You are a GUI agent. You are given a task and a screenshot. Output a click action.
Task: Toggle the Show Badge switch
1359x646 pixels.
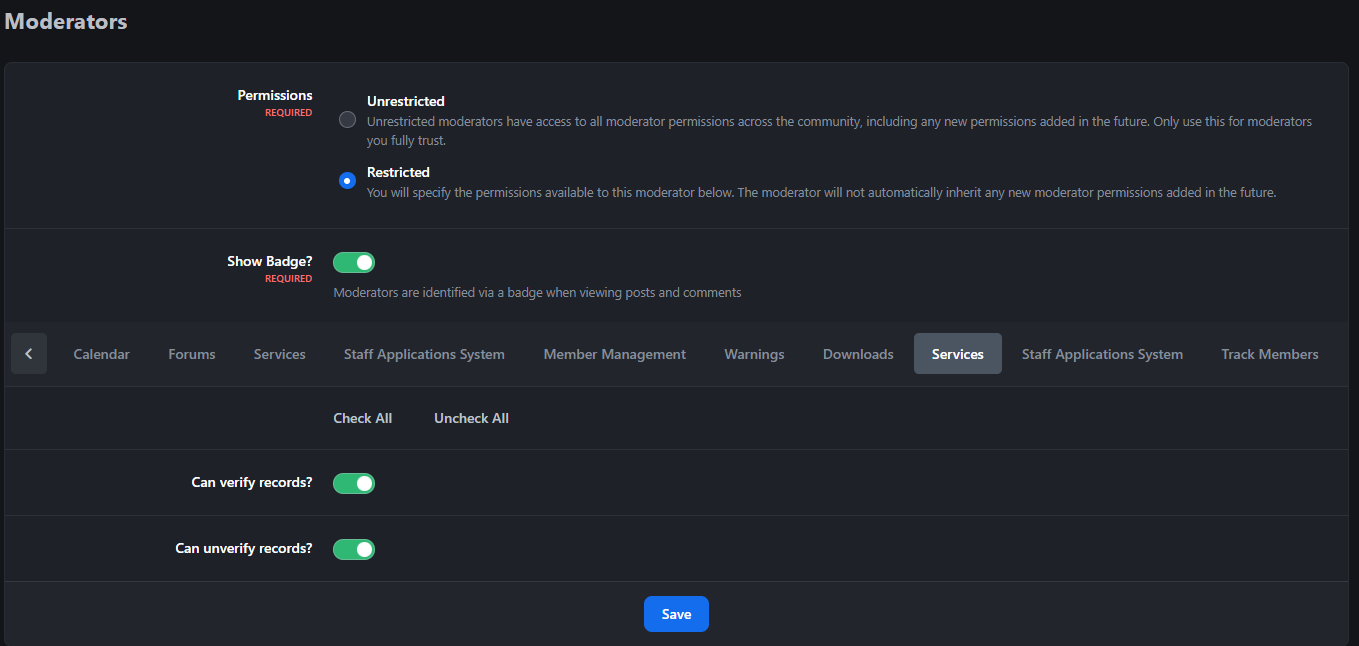point(354,262)
